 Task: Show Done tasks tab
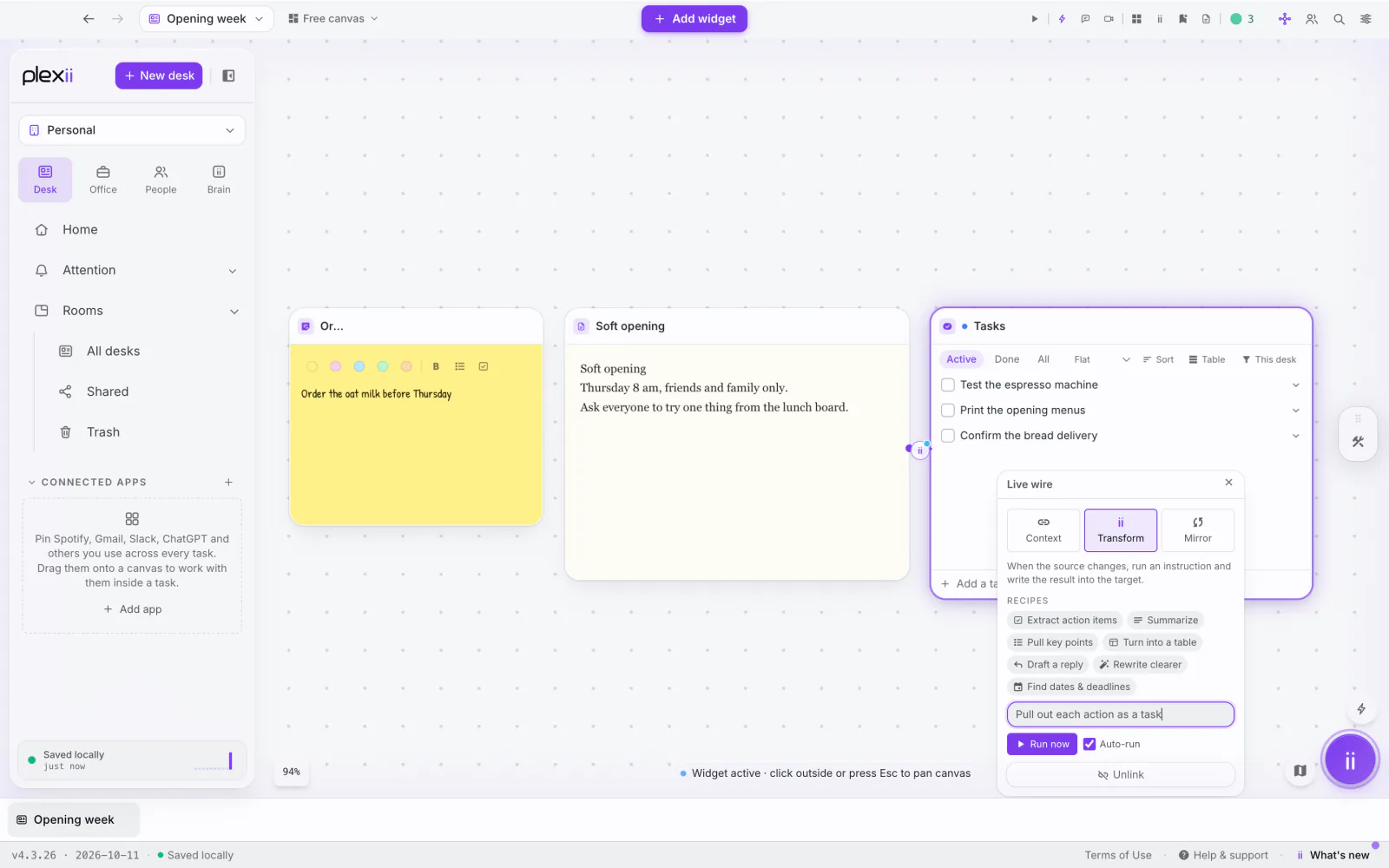tap(1007, 359)
